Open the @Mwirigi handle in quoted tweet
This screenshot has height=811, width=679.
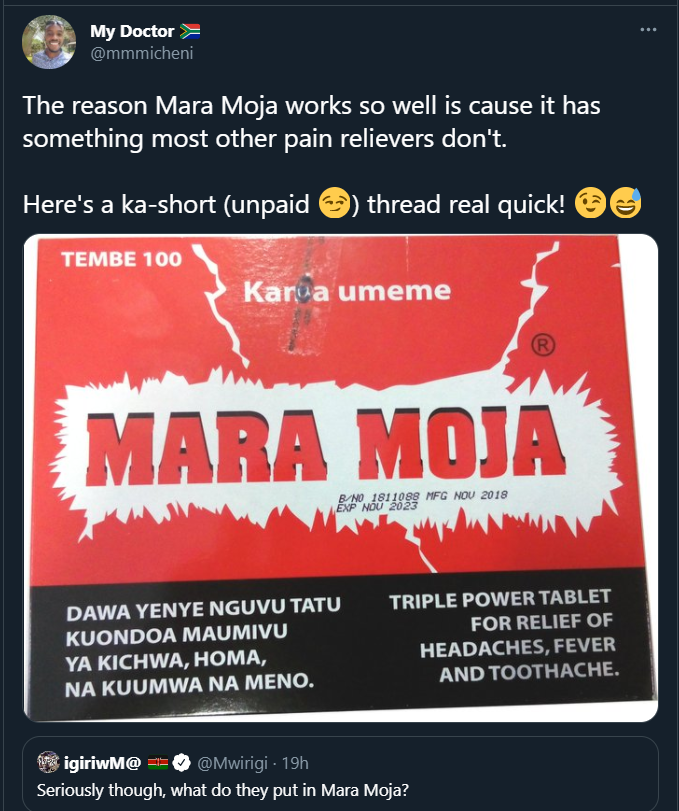(232, 763)
